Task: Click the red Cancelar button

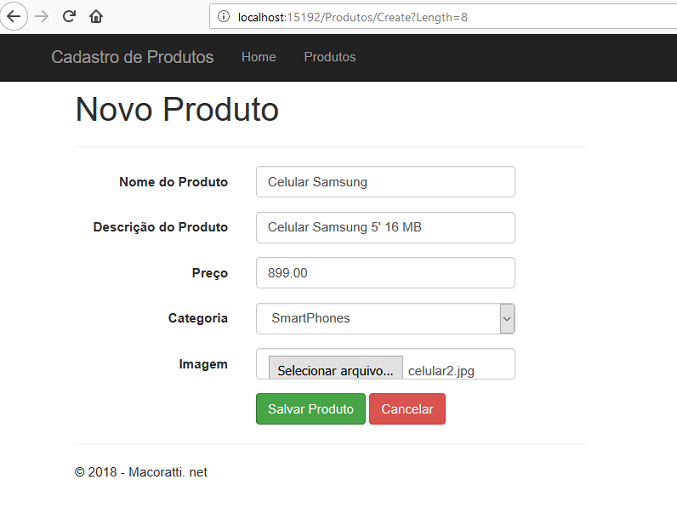Action: (407, 409)
